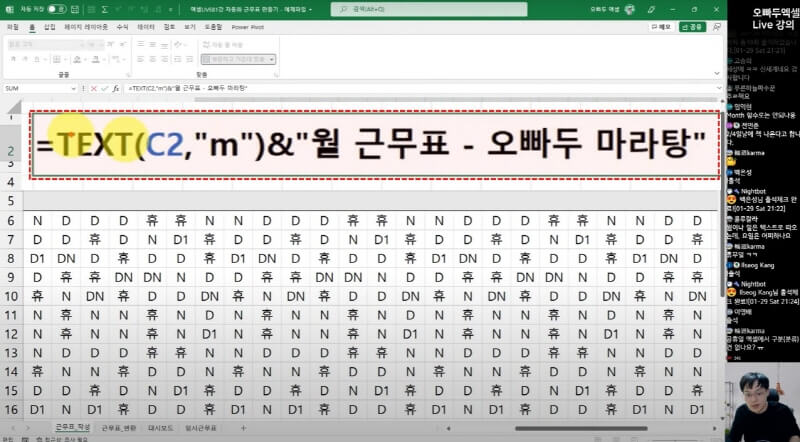Viewport: 800px width, 442px height.
Task: Click the horizontal scrollbar thumb
Action: click(581, 428)
